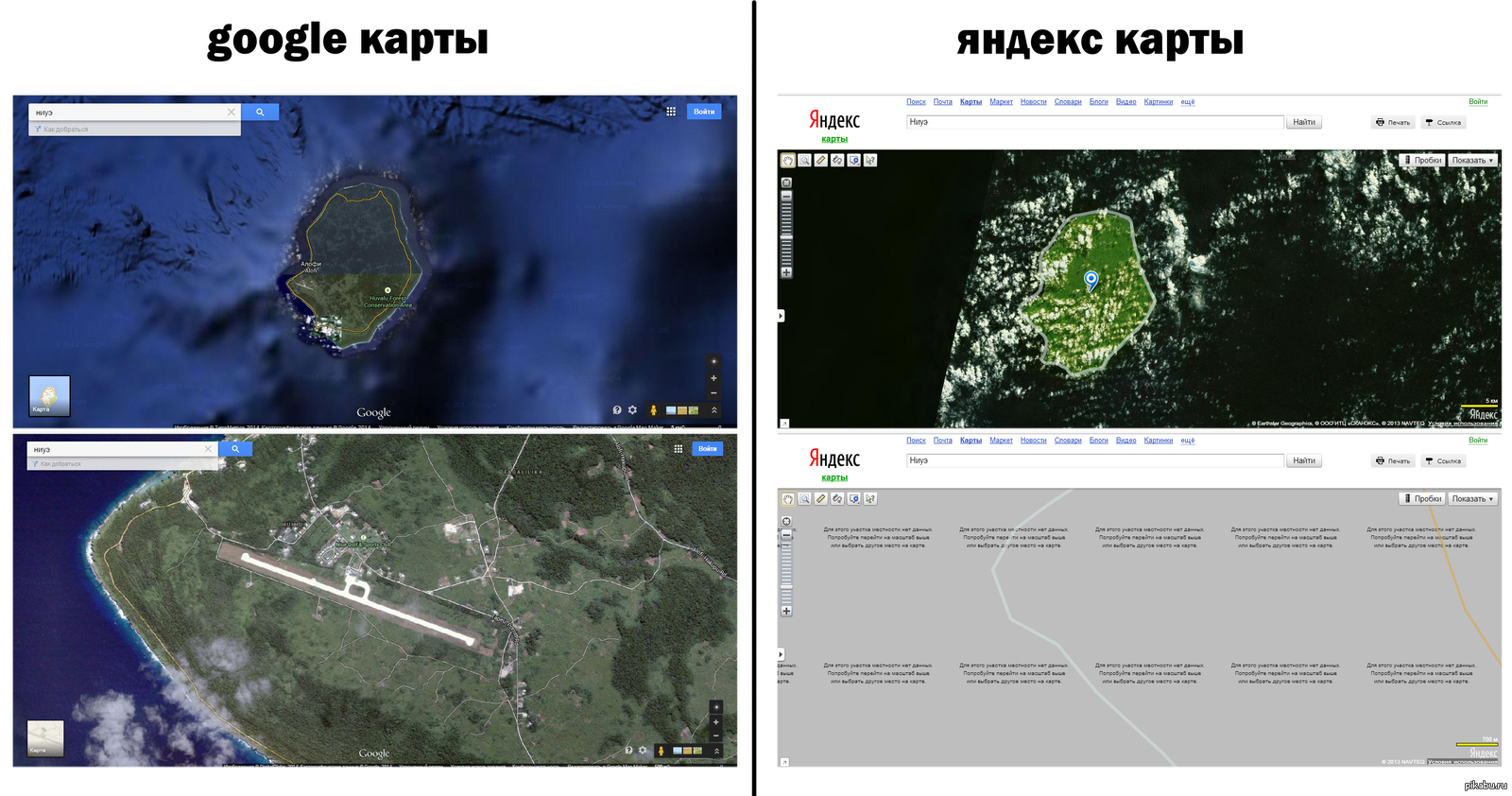
Task: Open Словари link in lower Yandex header
Action: [1068, 441]
